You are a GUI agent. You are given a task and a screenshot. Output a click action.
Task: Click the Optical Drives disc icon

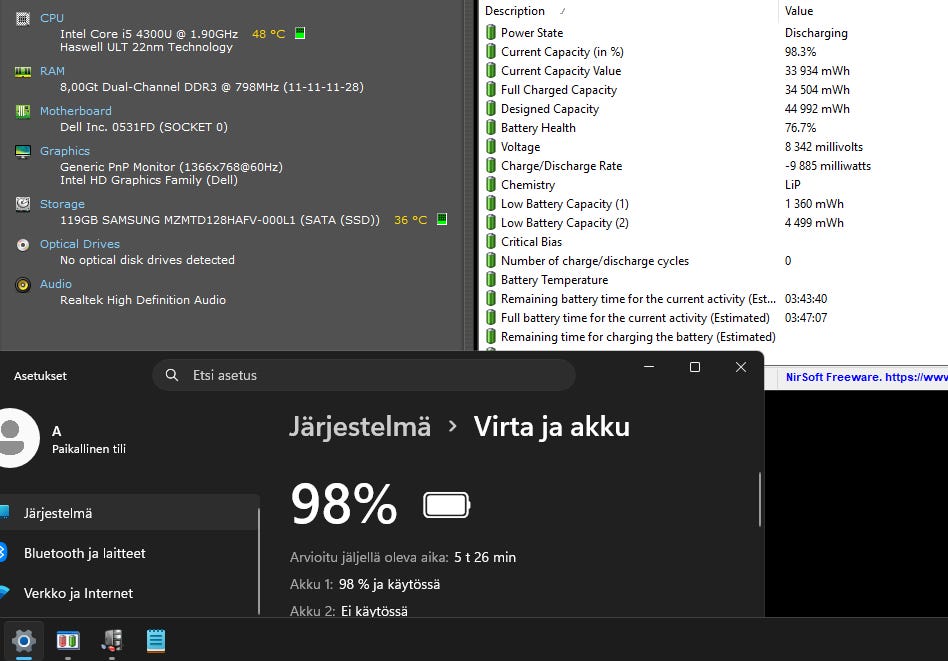coord(22,245)
